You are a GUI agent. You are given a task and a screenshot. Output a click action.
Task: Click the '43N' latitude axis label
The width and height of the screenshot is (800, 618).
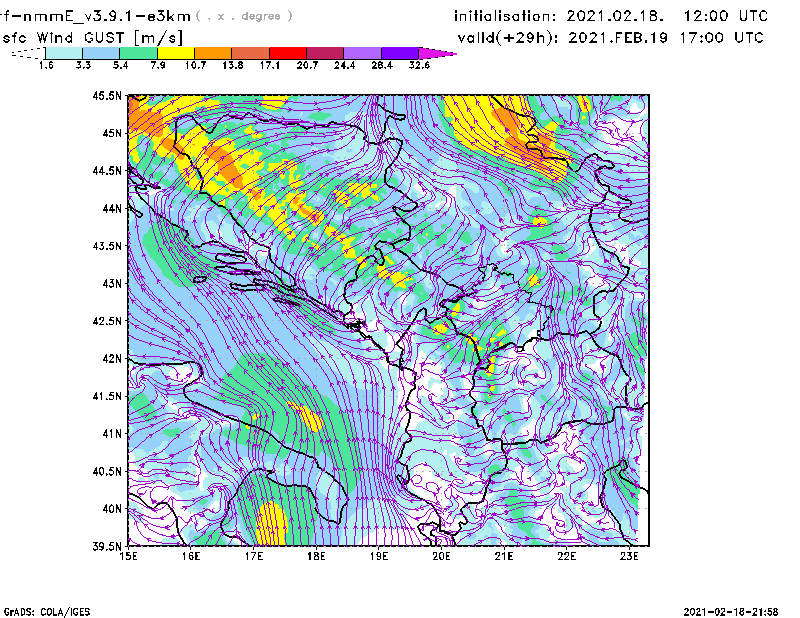point(112,283)
